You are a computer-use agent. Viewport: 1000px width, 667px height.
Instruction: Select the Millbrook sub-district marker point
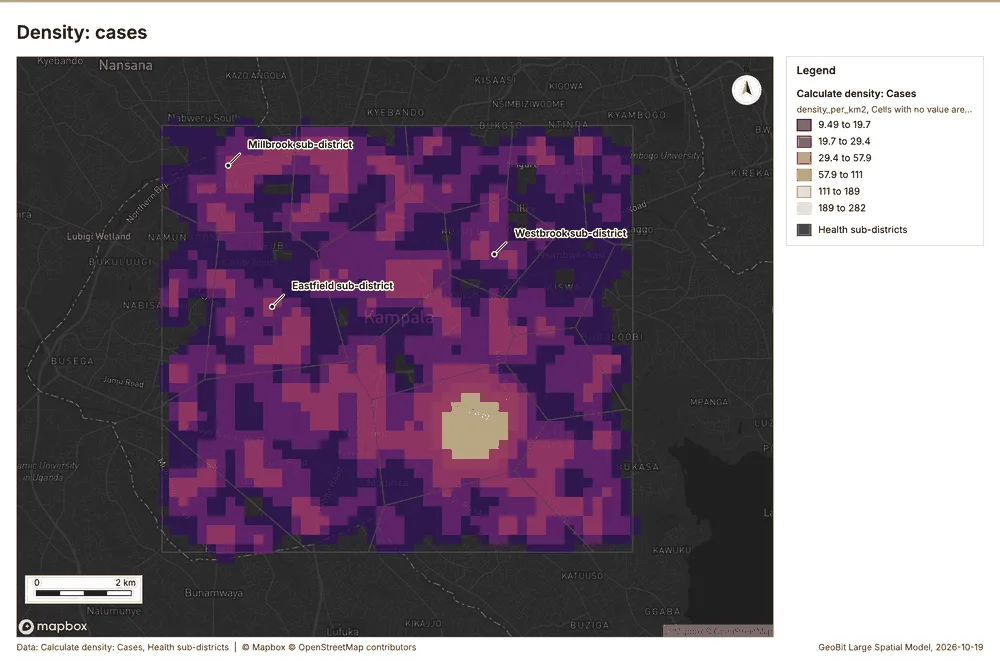[x=228, y=166]
